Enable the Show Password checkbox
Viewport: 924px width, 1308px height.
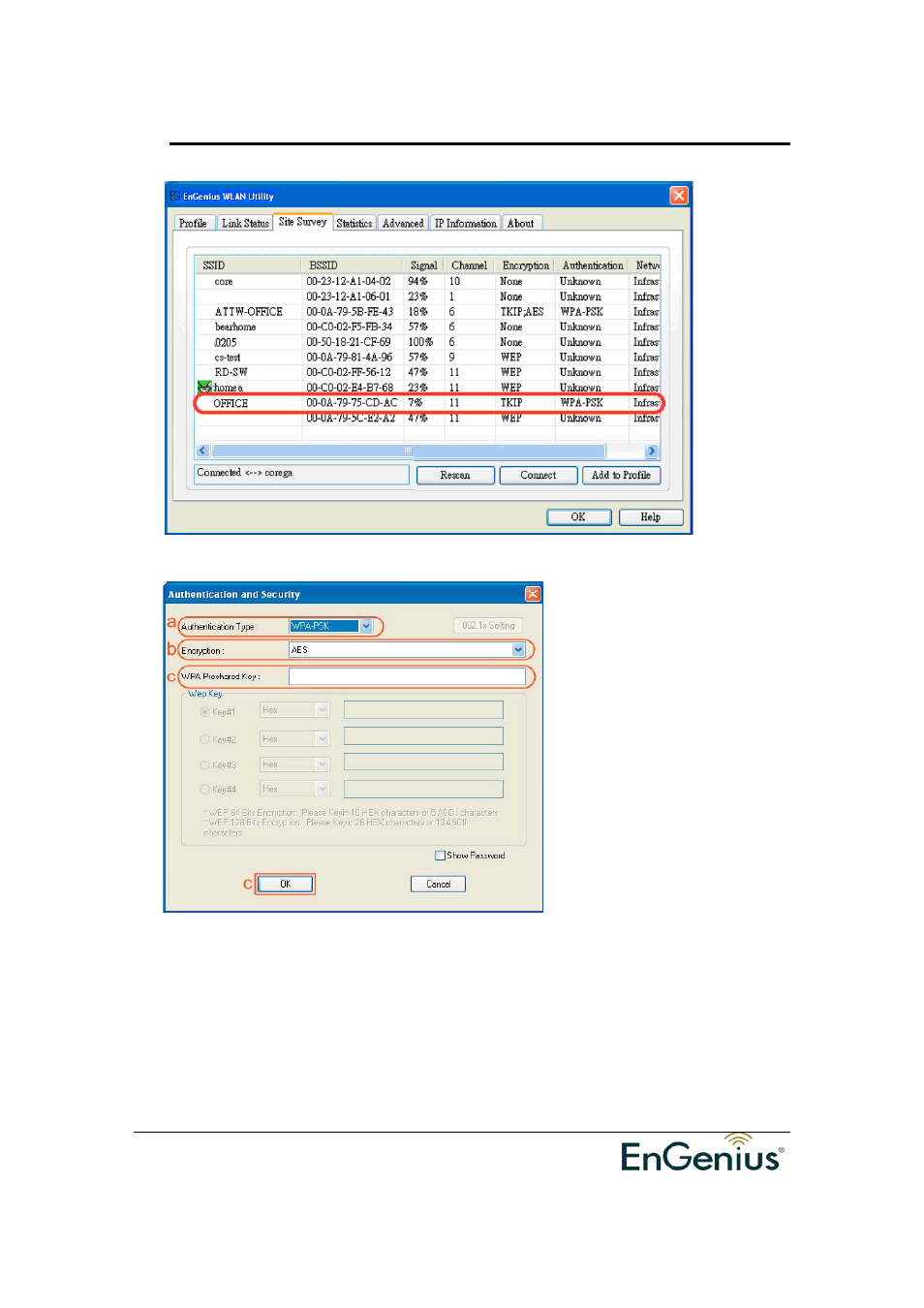440,856
